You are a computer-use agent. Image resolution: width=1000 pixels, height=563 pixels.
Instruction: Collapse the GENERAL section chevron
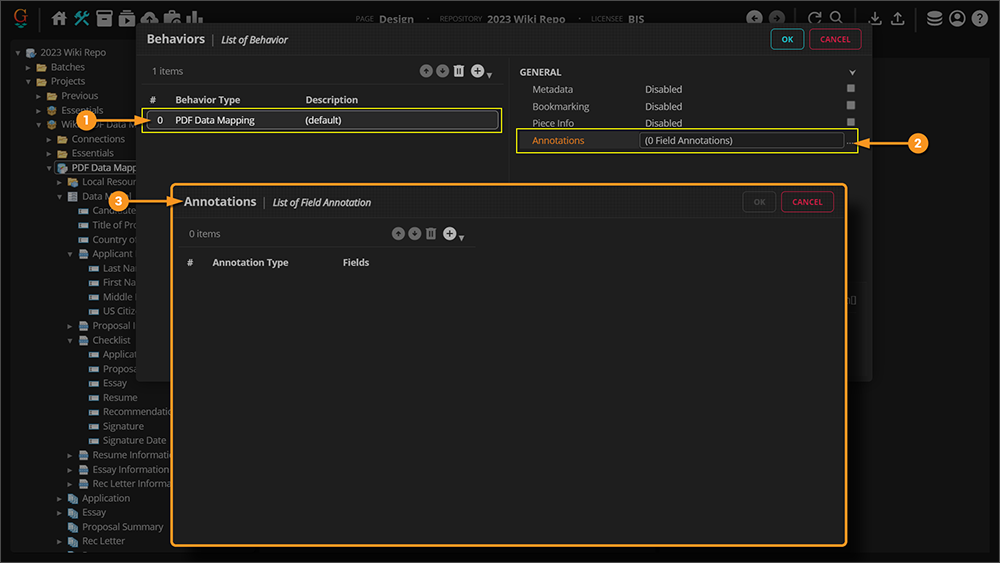[x=852, y=73]
